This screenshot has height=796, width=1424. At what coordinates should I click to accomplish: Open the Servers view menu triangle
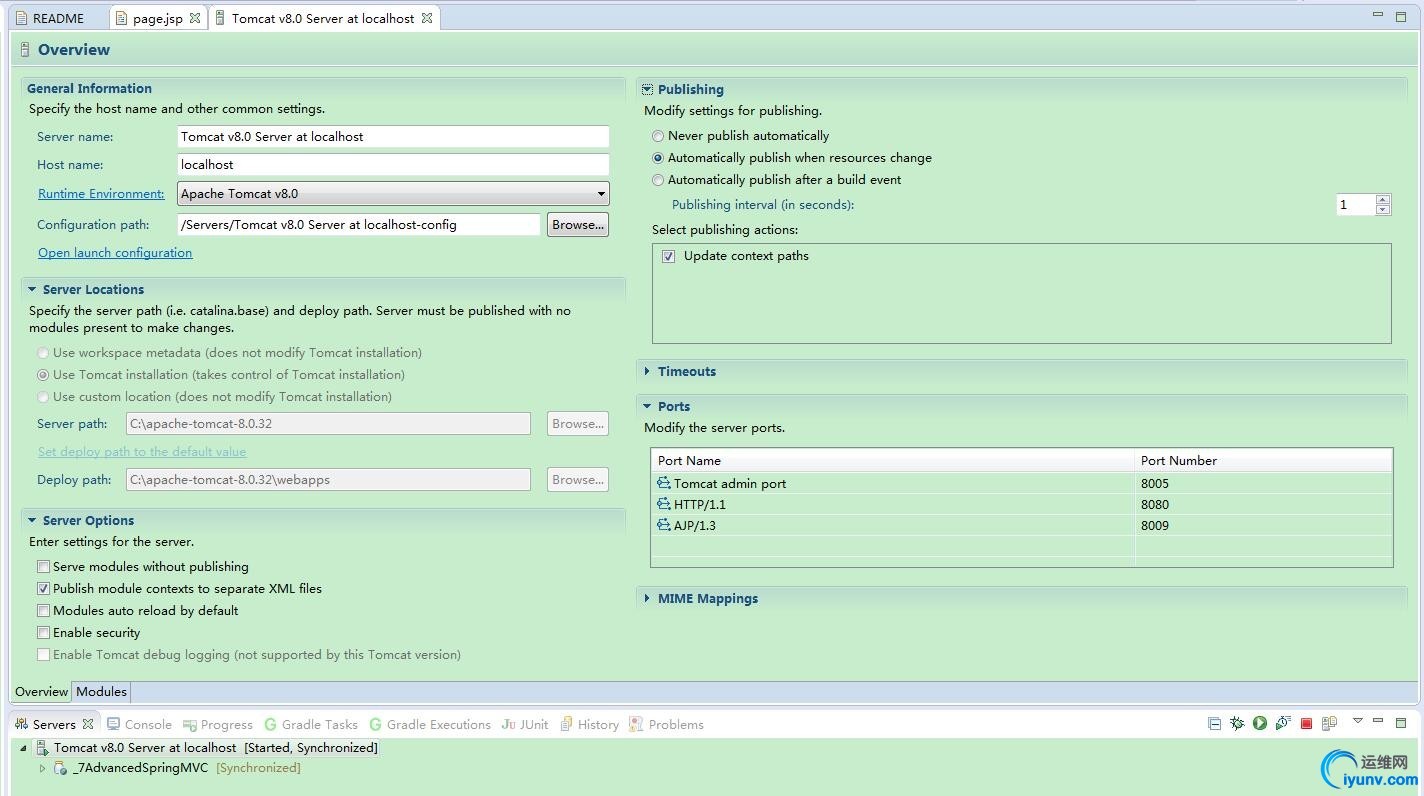tap(1358, 721)
